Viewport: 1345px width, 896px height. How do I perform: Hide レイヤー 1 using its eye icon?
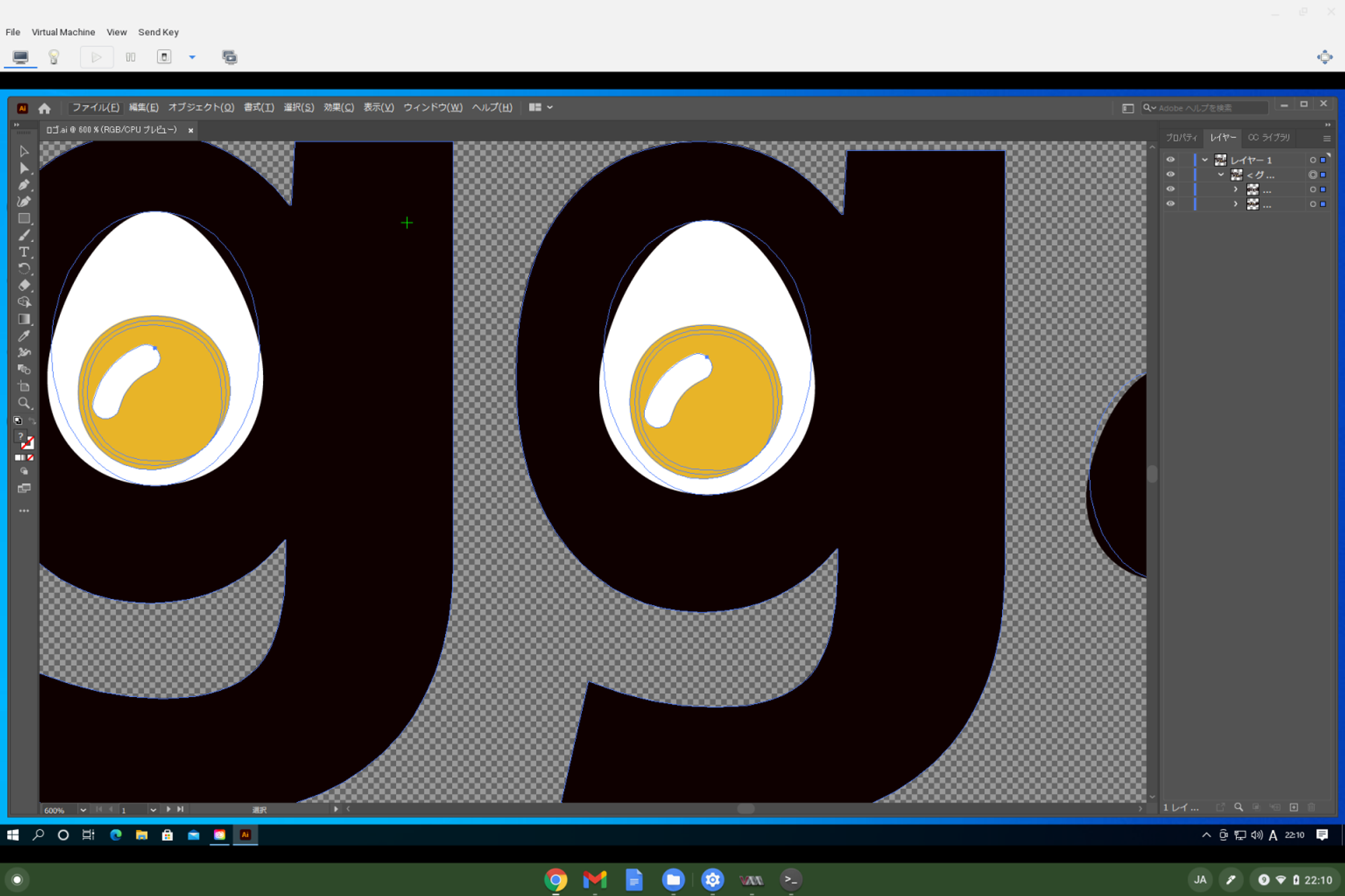click(x=1171, y=160)
